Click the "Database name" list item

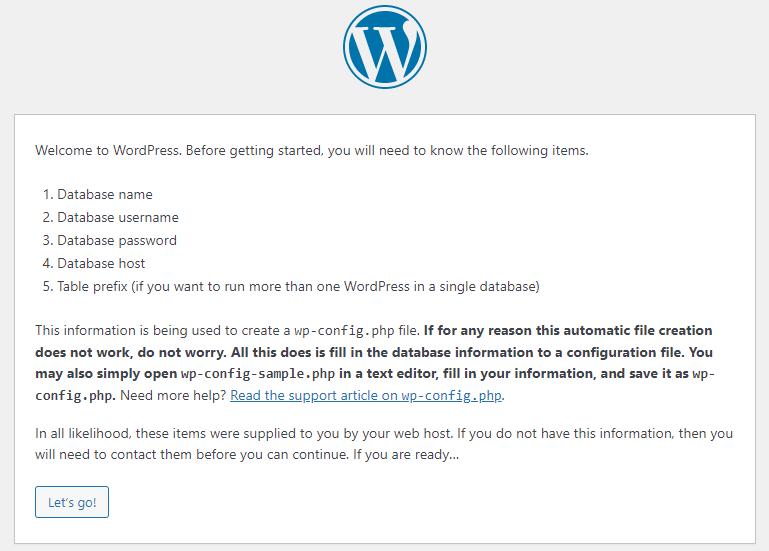click(104, 194)
